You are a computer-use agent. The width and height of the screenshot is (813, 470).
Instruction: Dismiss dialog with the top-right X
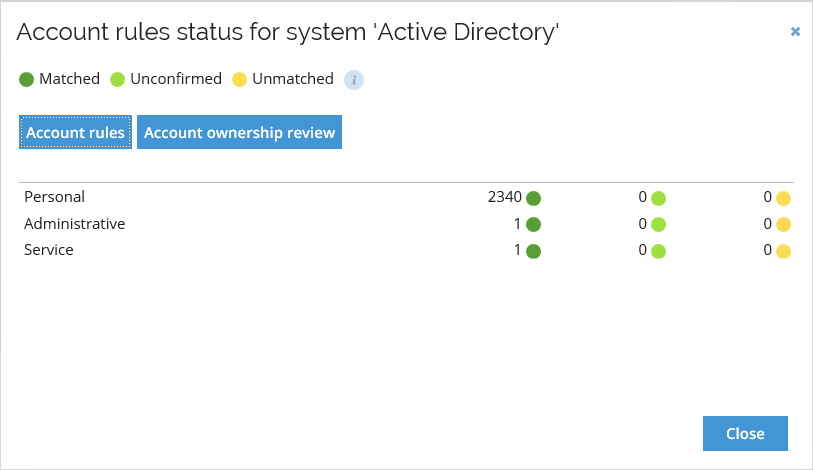[x=795, y=32]
